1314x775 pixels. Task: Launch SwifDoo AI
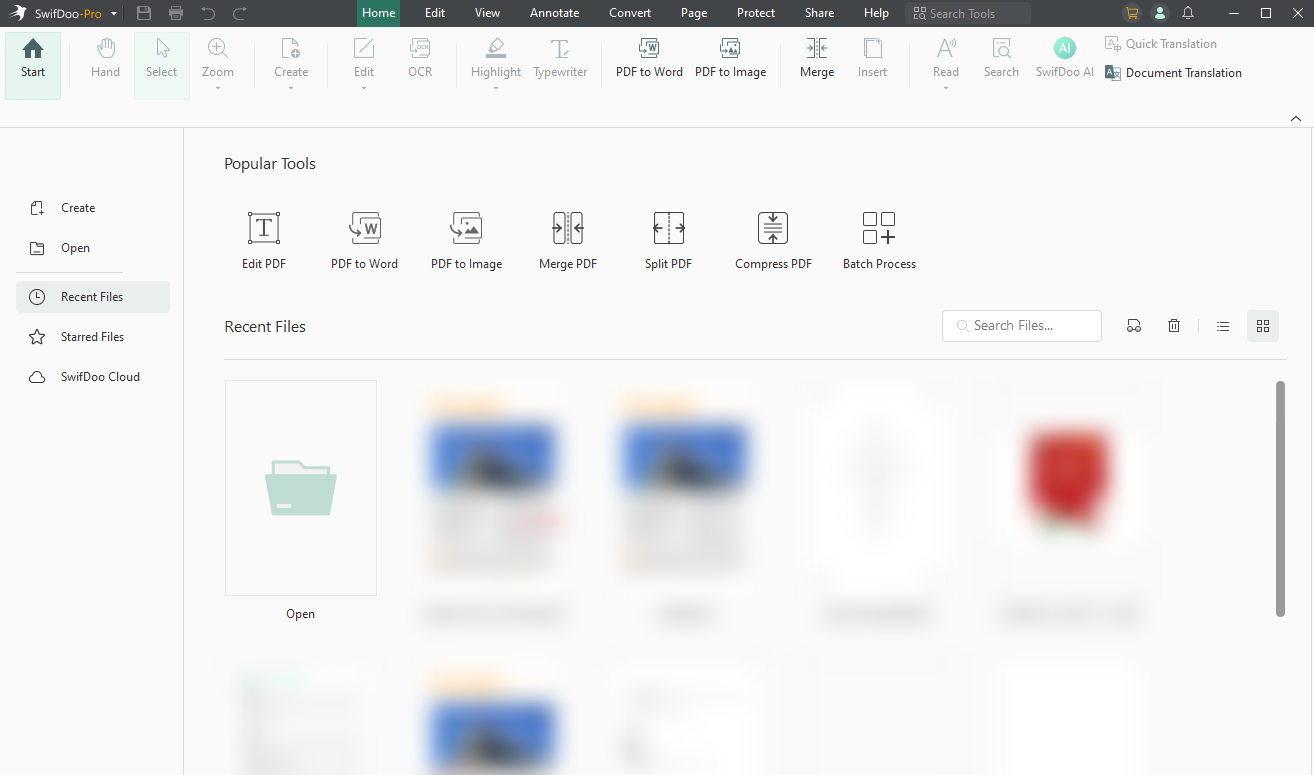(1064, 58)
